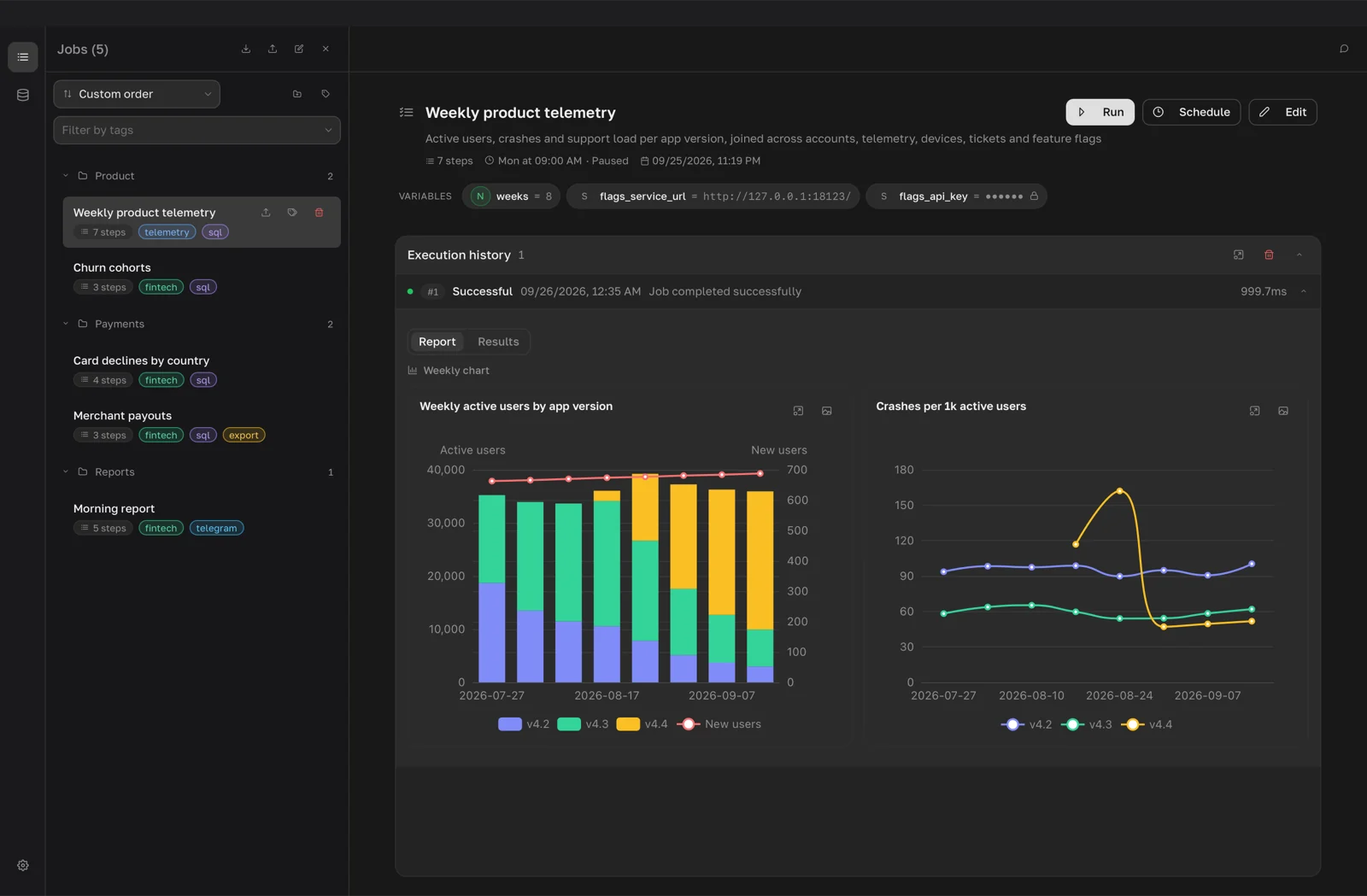Open the jobs list sidebar icon
The height and width of the screenshot is (896, 1367).
(x=23, y=57)
